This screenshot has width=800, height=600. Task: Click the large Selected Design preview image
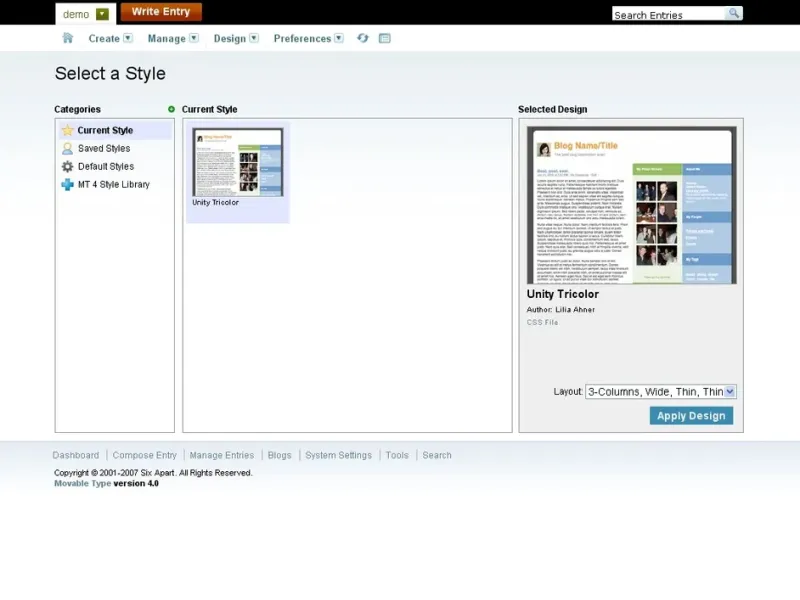click(x=632, y=205)
